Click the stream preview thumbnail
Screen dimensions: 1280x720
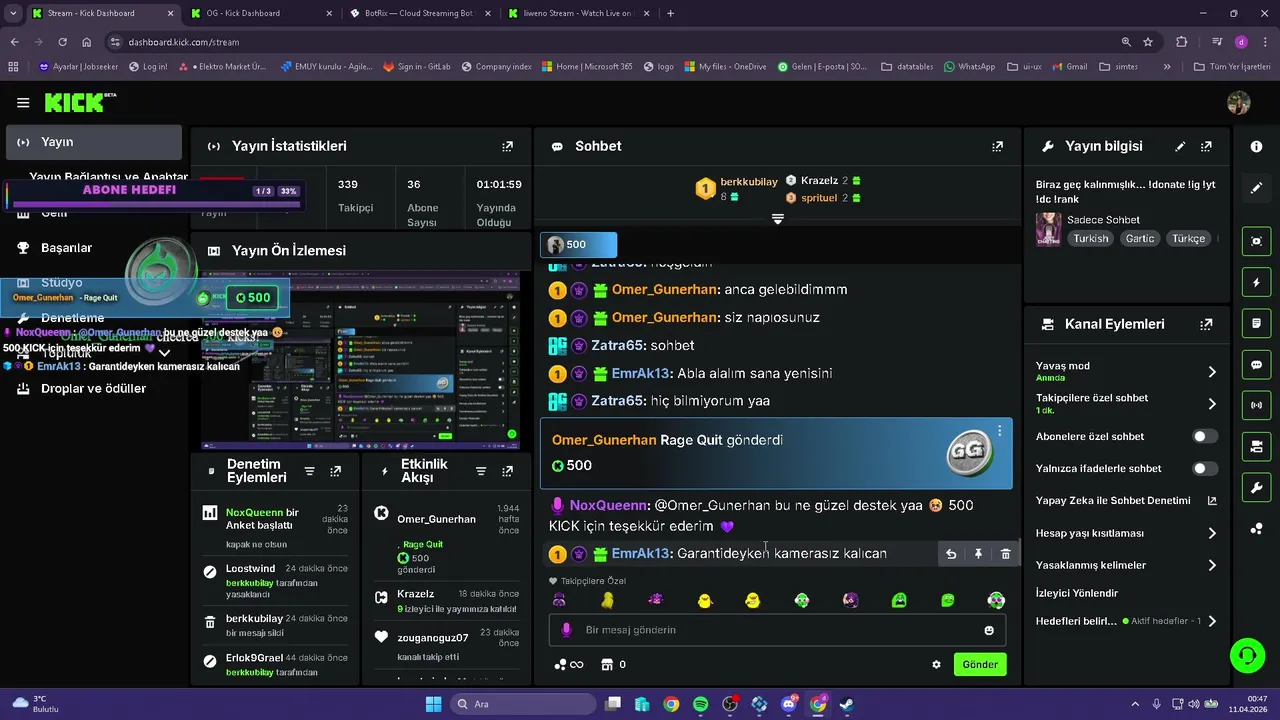click(360, 360)
